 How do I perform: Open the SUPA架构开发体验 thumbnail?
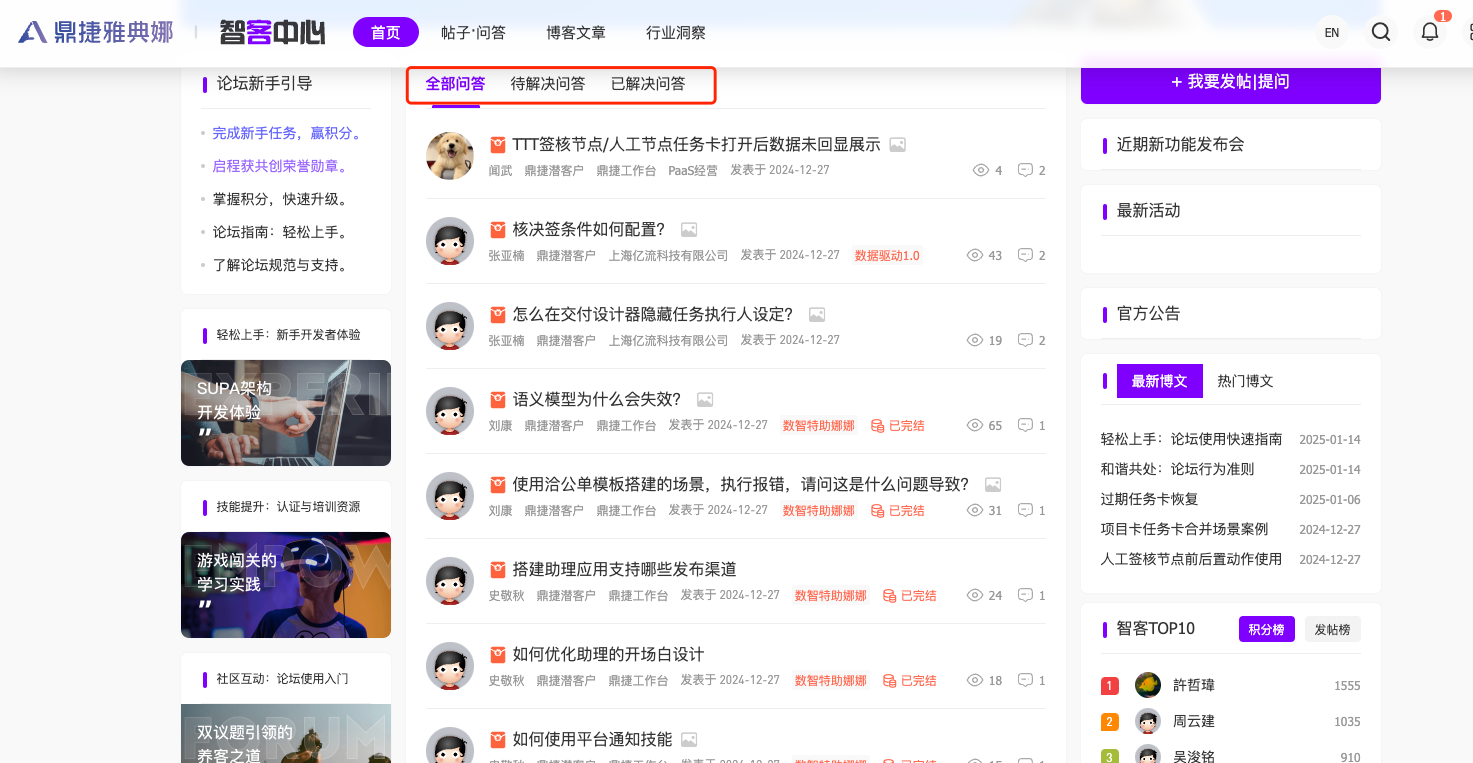pos(285,412)
